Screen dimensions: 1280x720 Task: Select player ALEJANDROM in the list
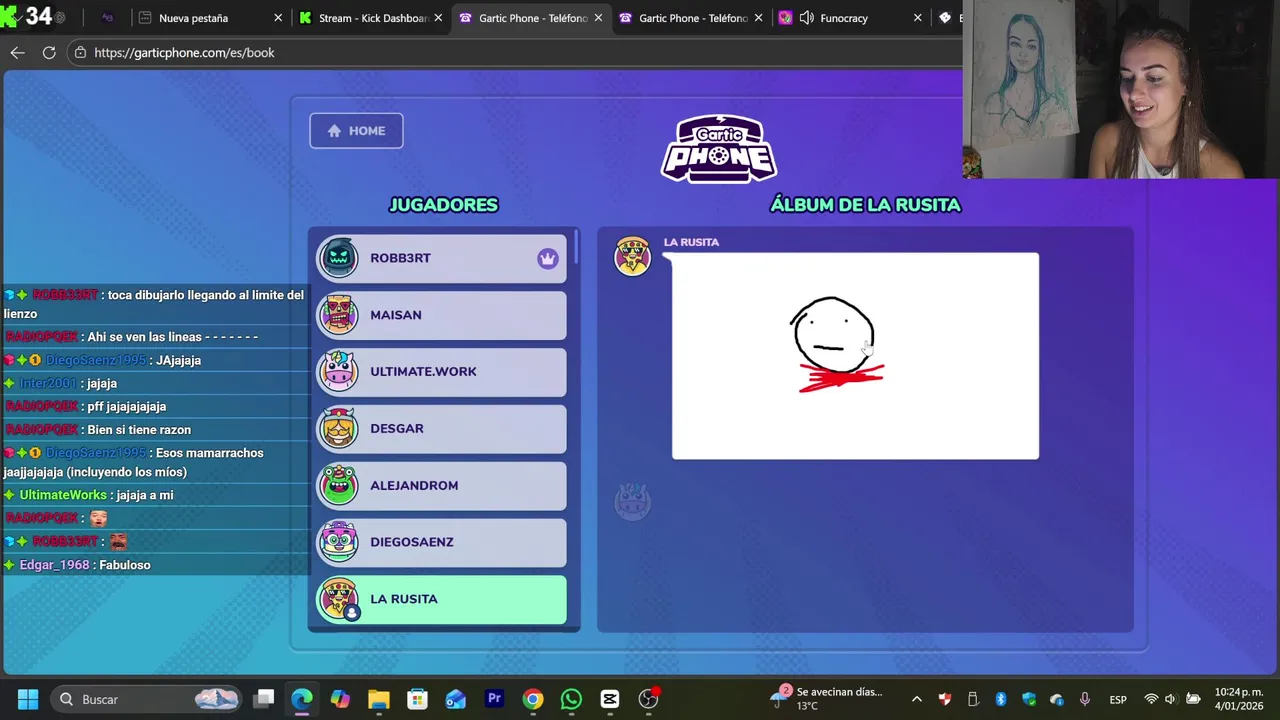pos(441,485)
